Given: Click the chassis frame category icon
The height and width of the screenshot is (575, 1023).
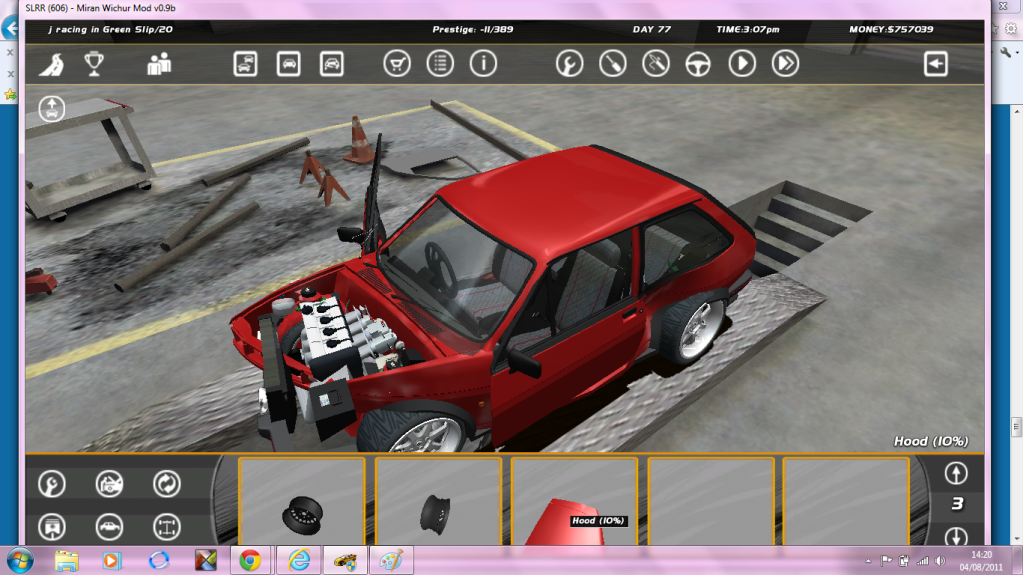Looking at the screenshot, I should click(x=166, y=527).
